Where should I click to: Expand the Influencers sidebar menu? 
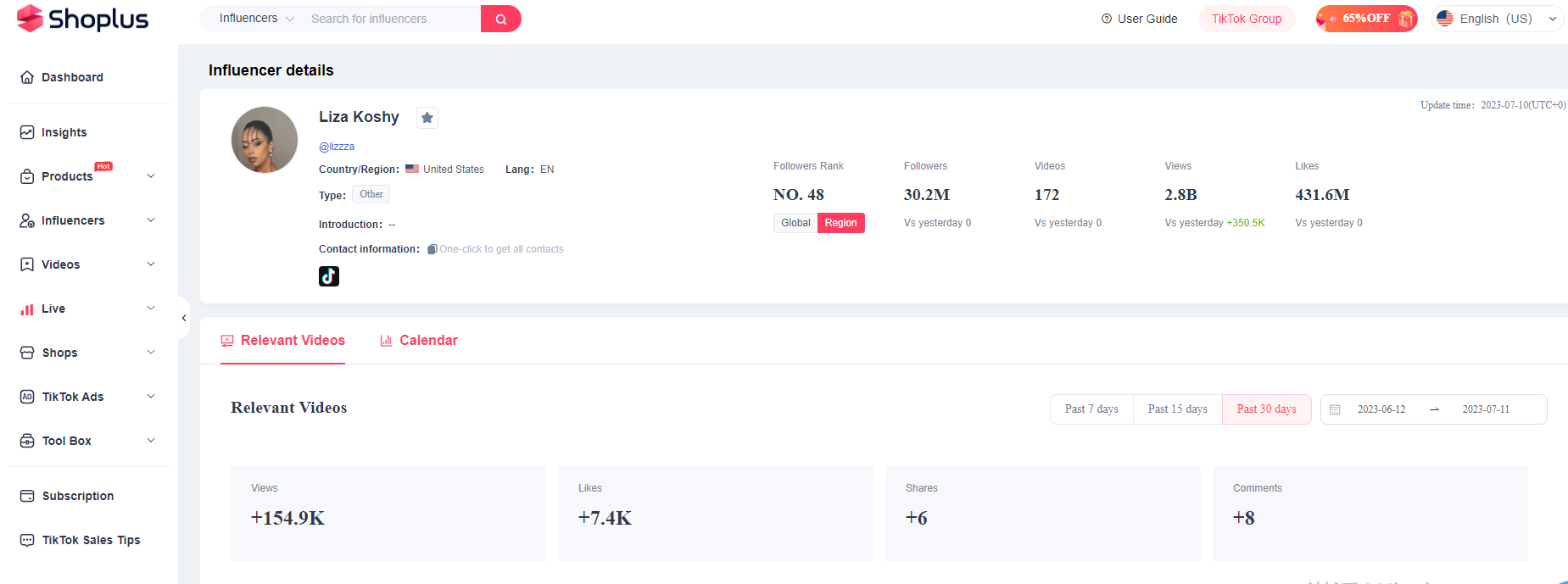click(151, 220)
